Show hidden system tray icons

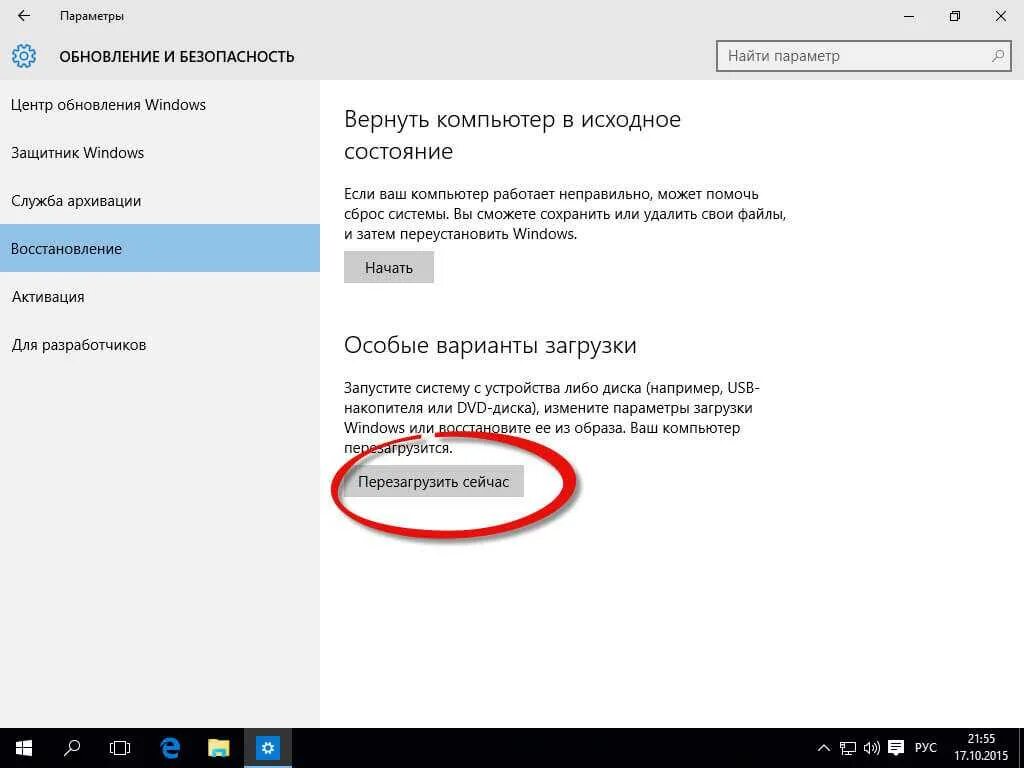tap(824, 748)
